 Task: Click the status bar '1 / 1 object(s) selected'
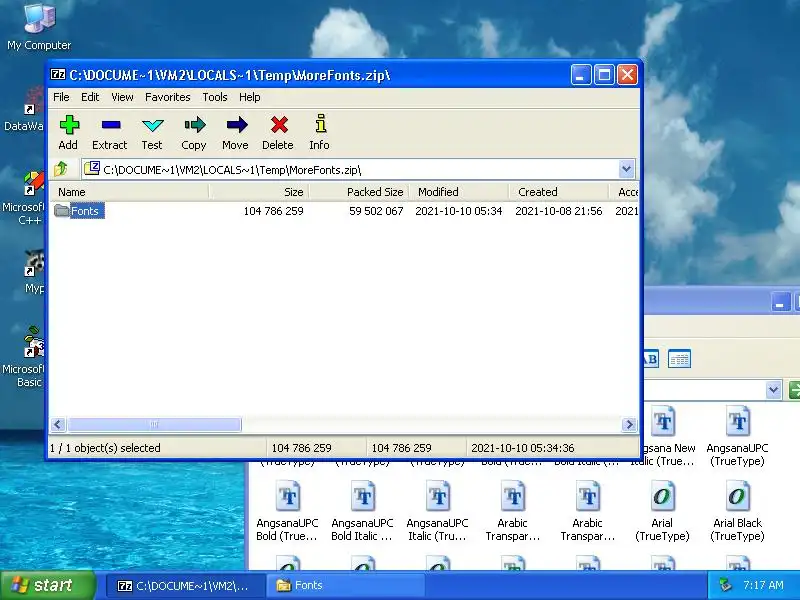click(105, 448)
